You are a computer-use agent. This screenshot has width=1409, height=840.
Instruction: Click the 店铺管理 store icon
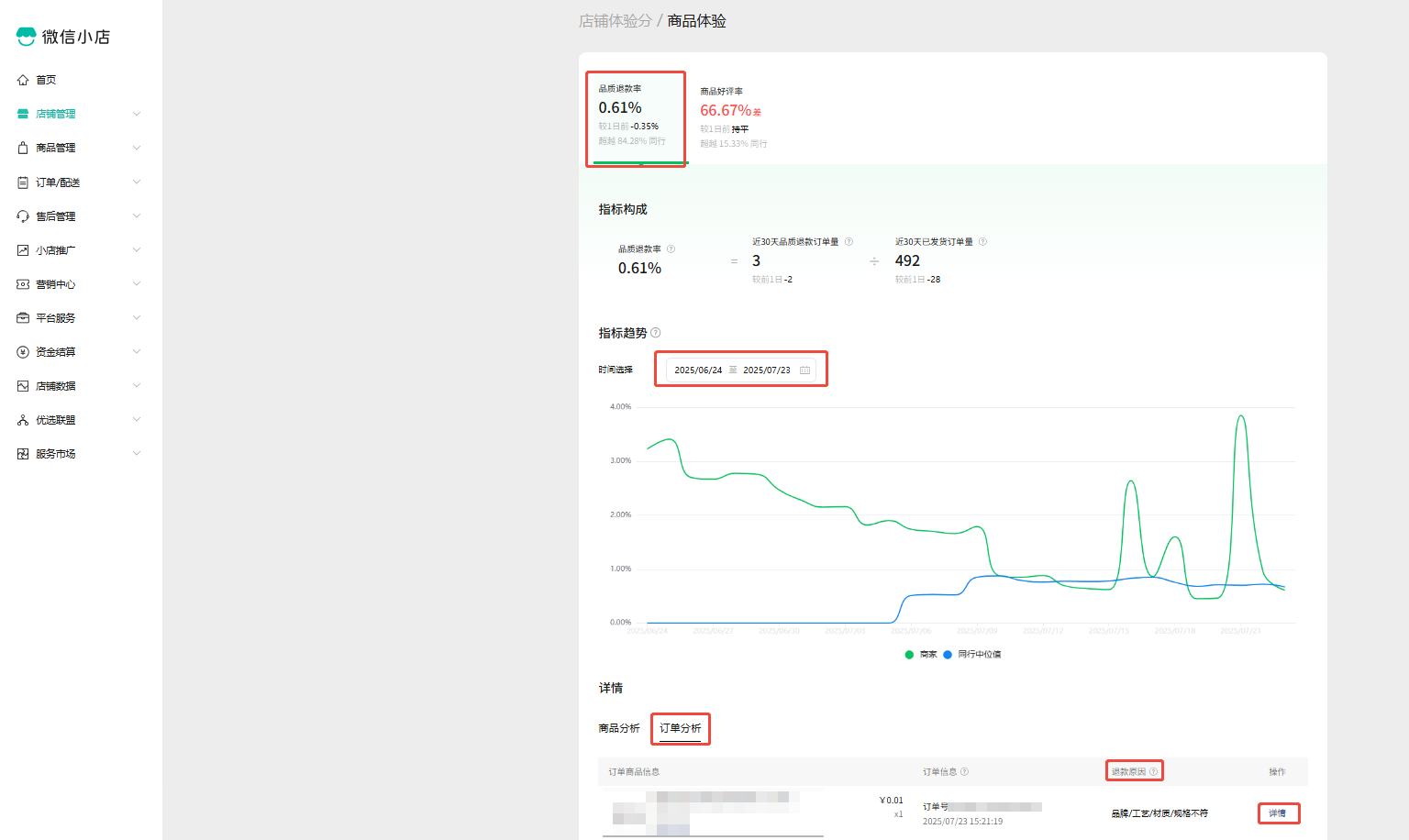click(23, 114)
